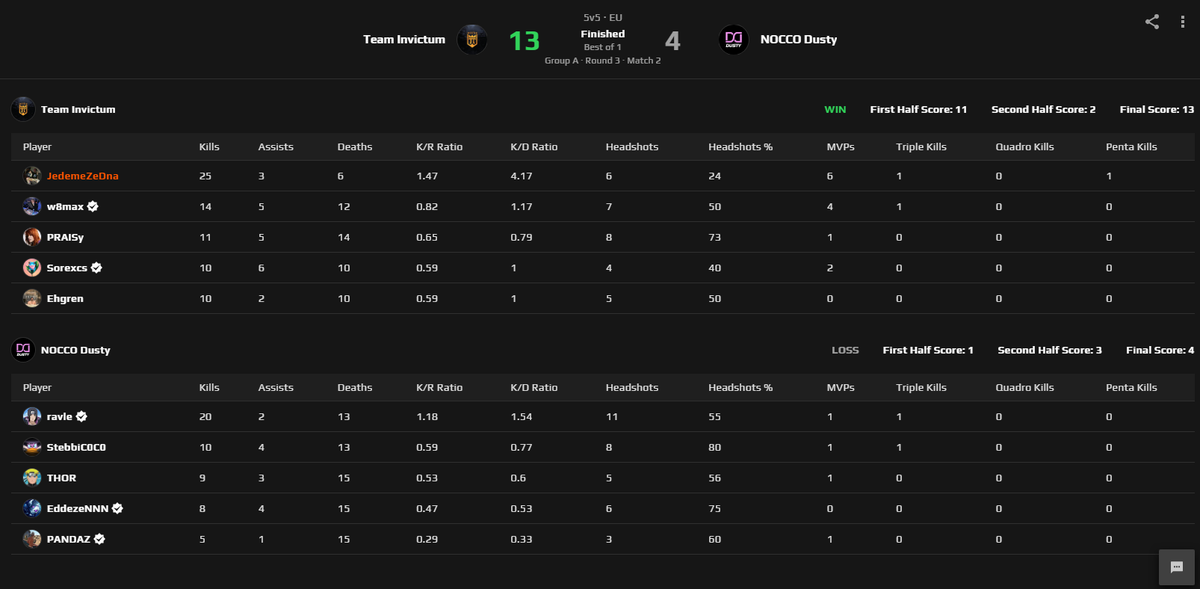
Task: Open PANDAZ player profile link
Action: [69, 539]
